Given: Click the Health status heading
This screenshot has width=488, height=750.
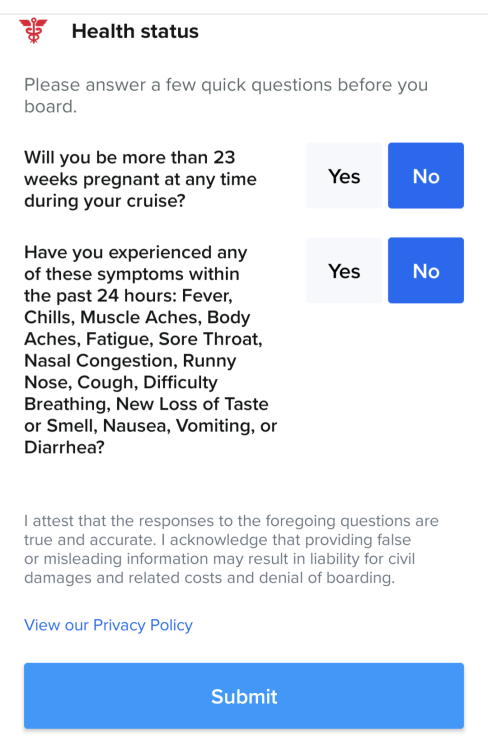Looking at the screenshot, I should (135, 31).
